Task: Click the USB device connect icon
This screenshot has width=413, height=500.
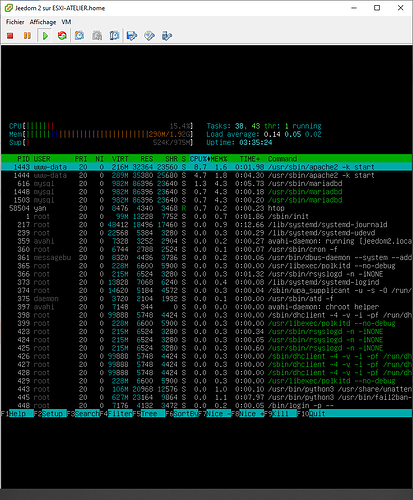Action: click(x=167, y=35)
